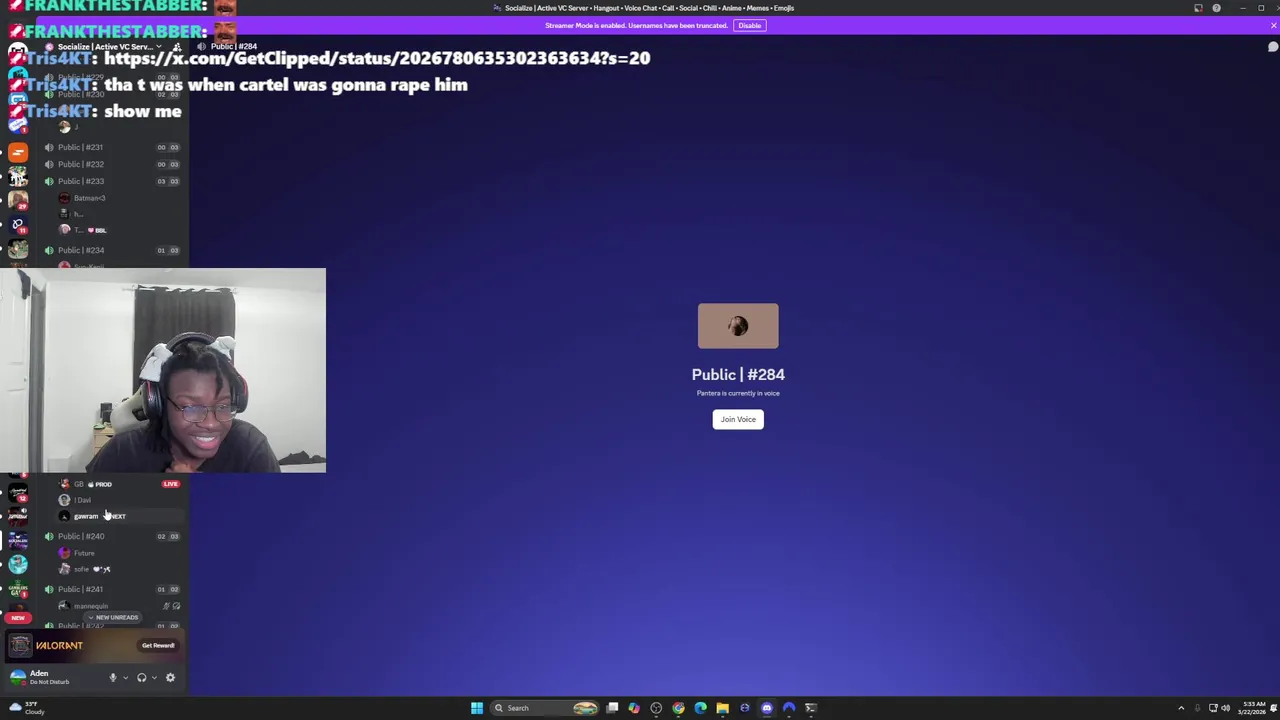Image resolution: width=1280 pixels, height=720 pixels.
Task: Open the Windows Start menu
Action: click(x=477, y=708)
